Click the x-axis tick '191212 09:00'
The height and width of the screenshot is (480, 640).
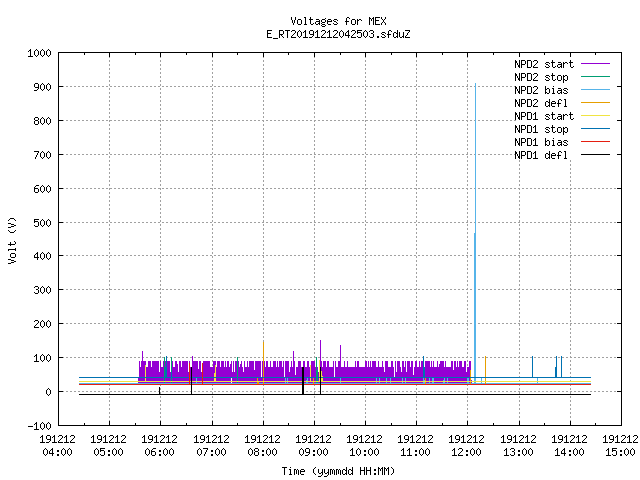tap(313, 446)
